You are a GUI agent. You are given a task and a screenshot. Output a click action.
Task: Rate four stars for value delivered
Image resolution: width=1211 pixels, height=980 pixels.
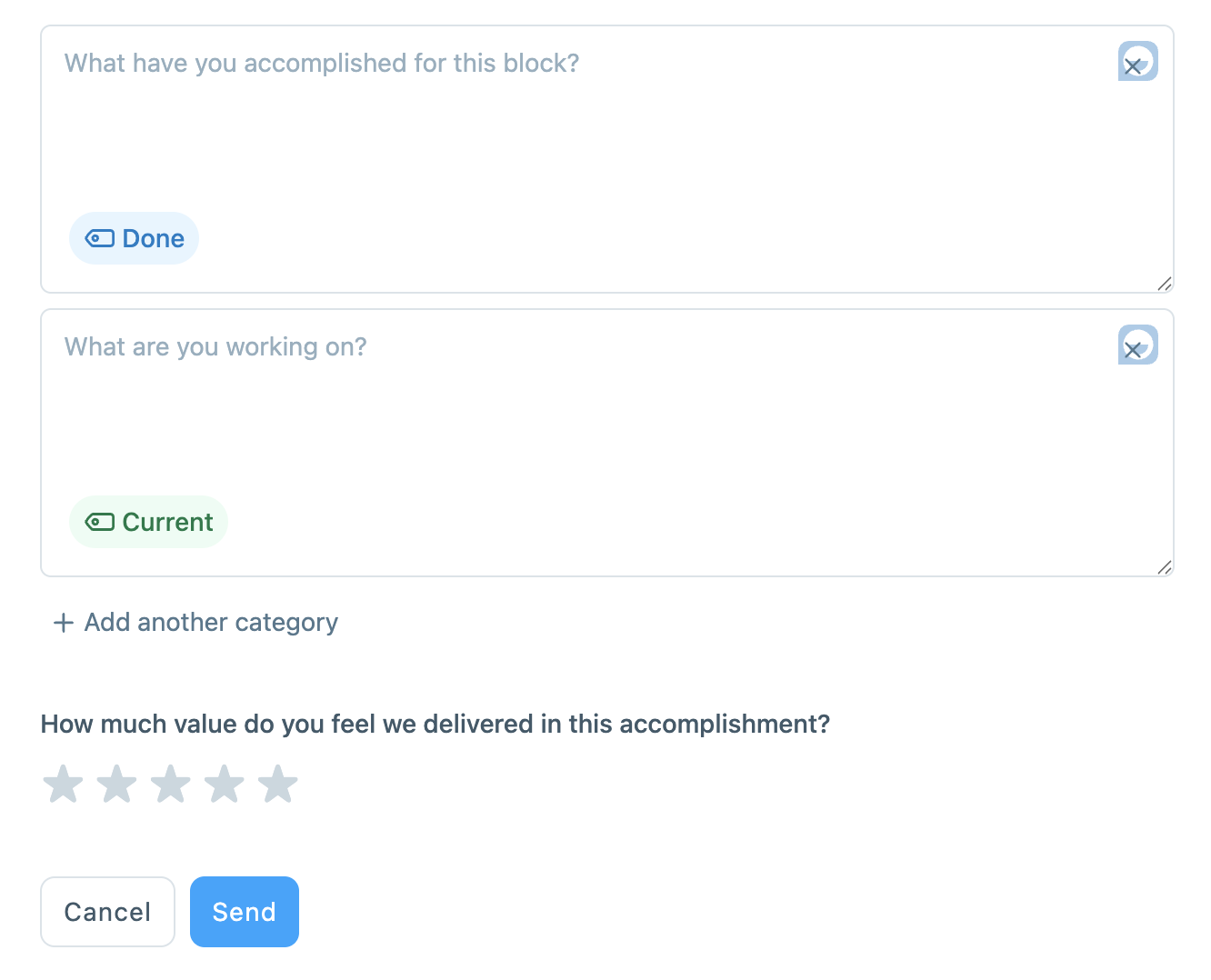click(225, 784)
